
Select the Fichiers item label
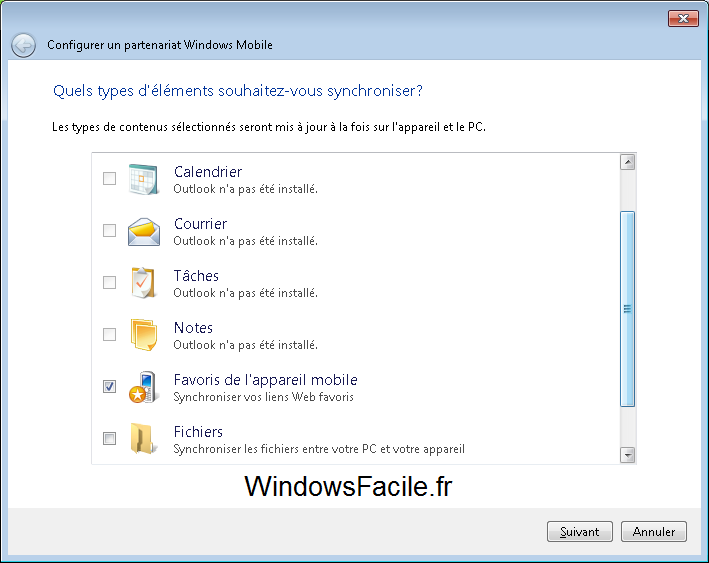(198, 432)
